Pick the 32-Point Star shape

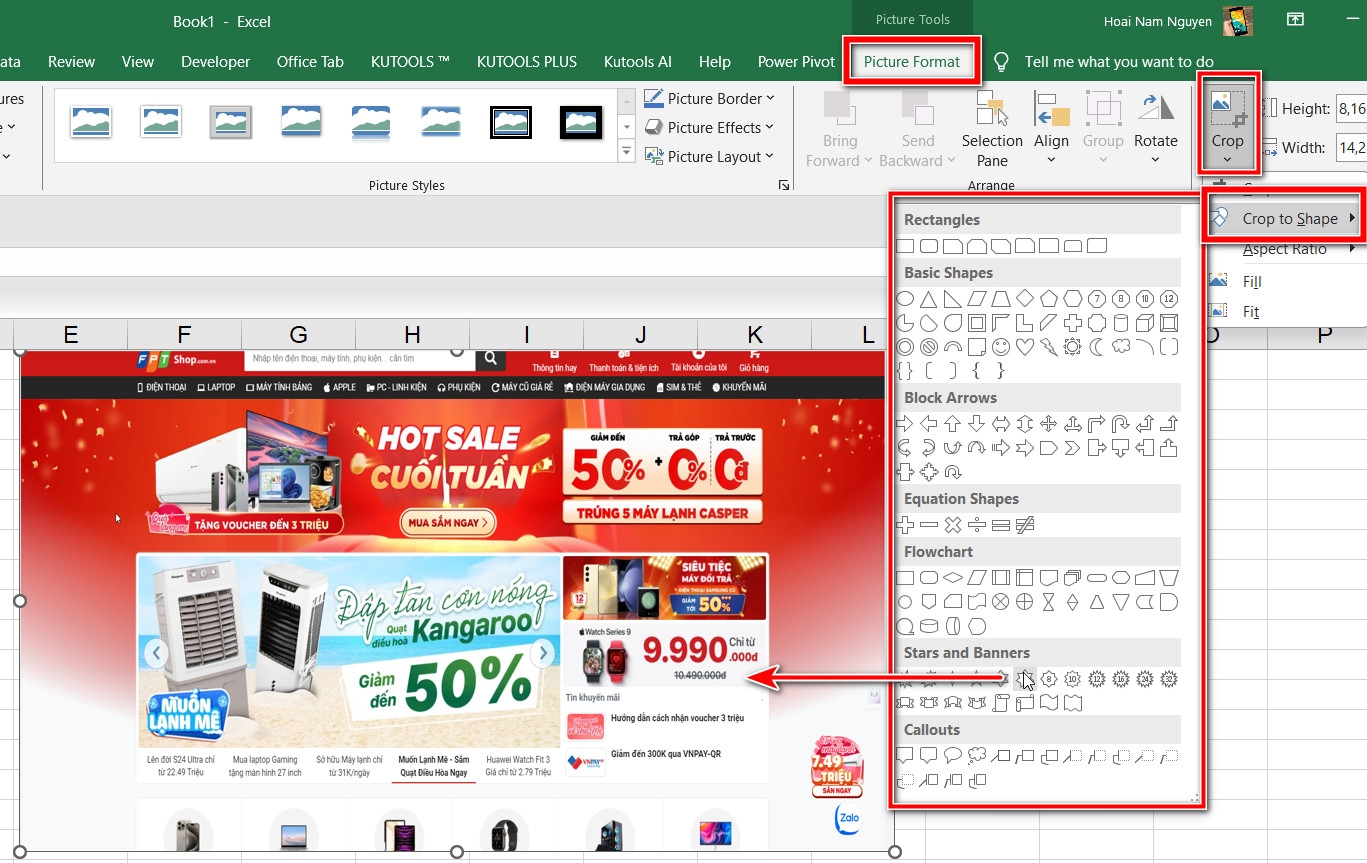pos(1169,679)
